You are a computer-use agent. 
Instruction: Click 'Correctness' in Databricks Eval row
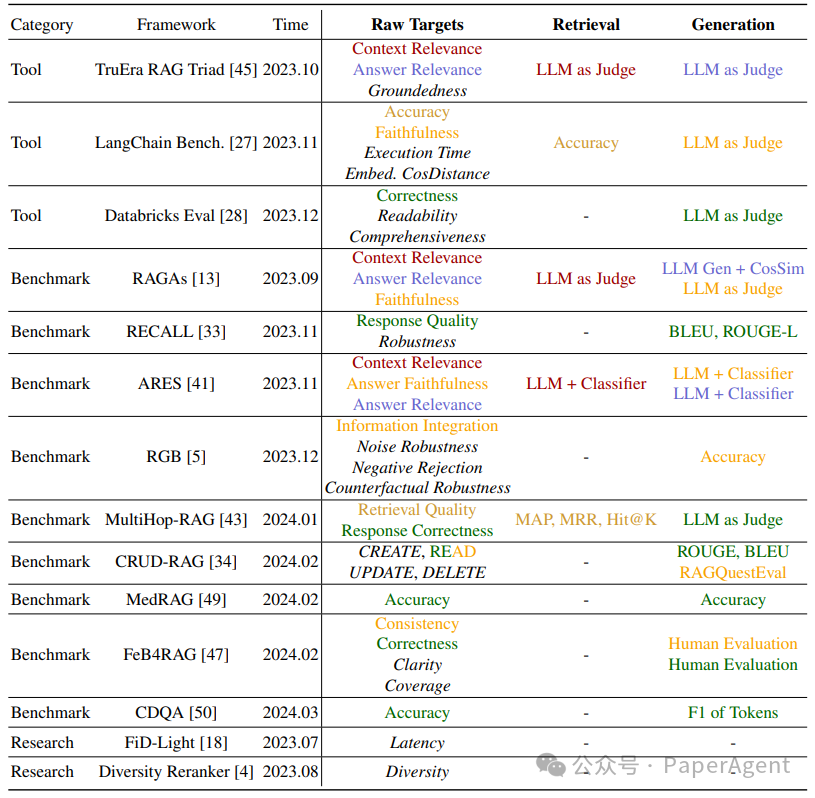coord(417,196)
